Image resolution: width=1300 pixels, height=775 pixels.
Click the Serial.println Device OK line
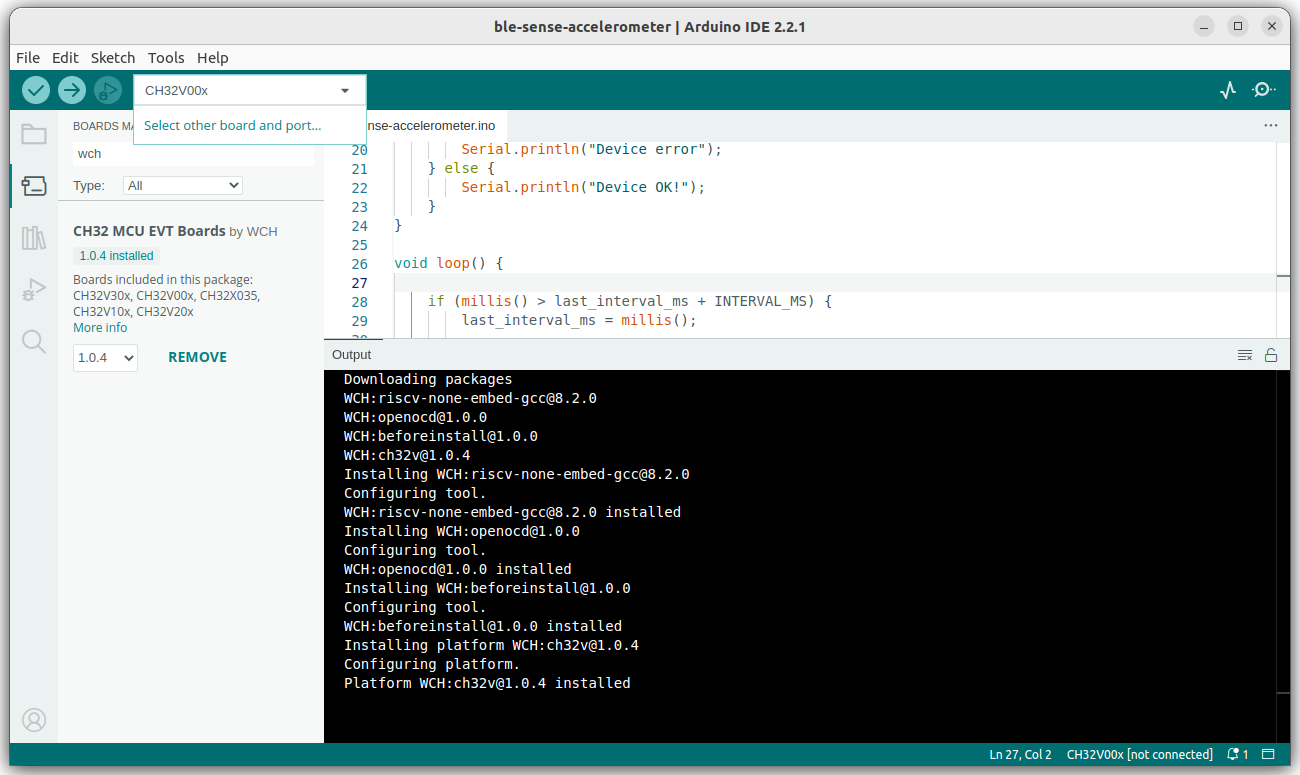tap(583, 187)
